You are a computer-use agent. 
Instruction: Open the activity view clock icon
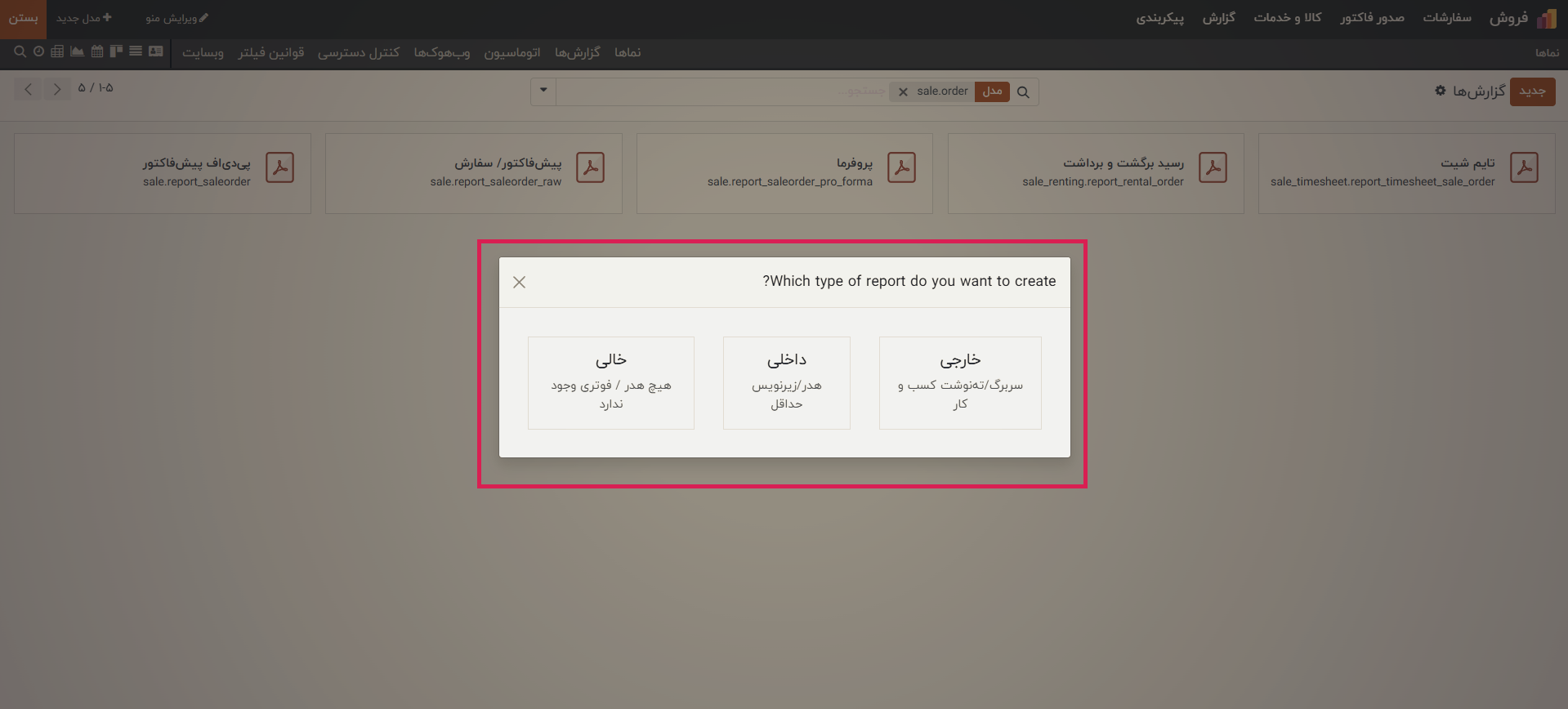[38, 51]
